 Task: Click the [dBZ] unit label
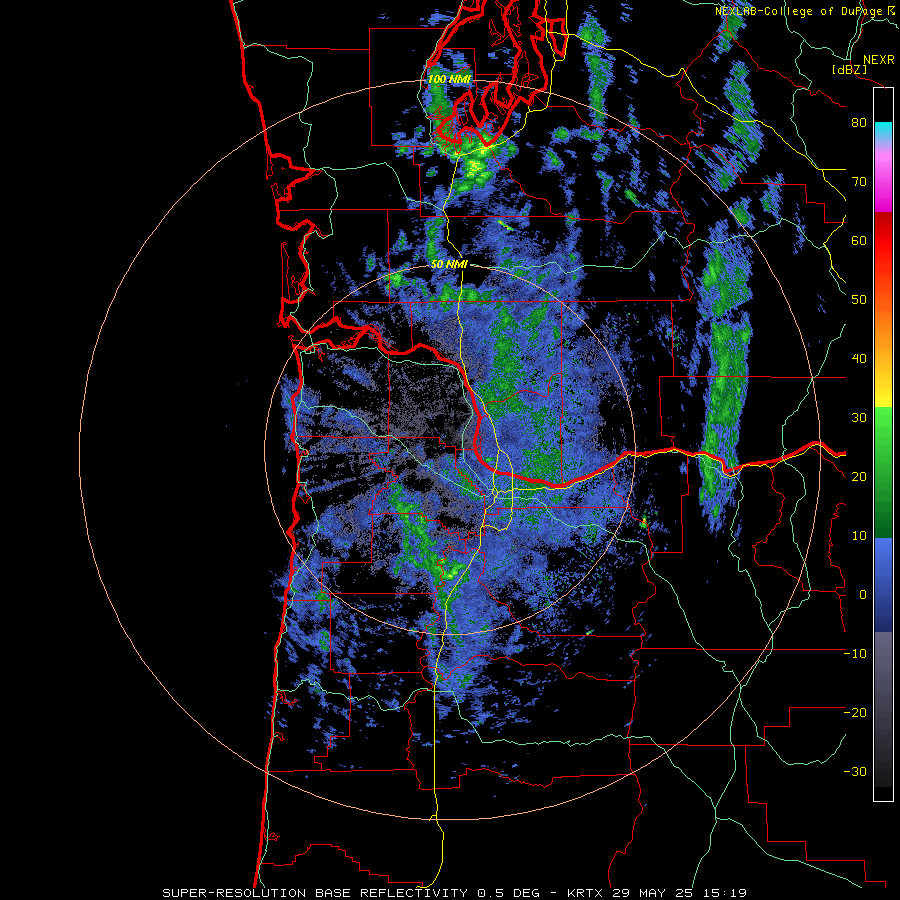click(x=849, y=70)
